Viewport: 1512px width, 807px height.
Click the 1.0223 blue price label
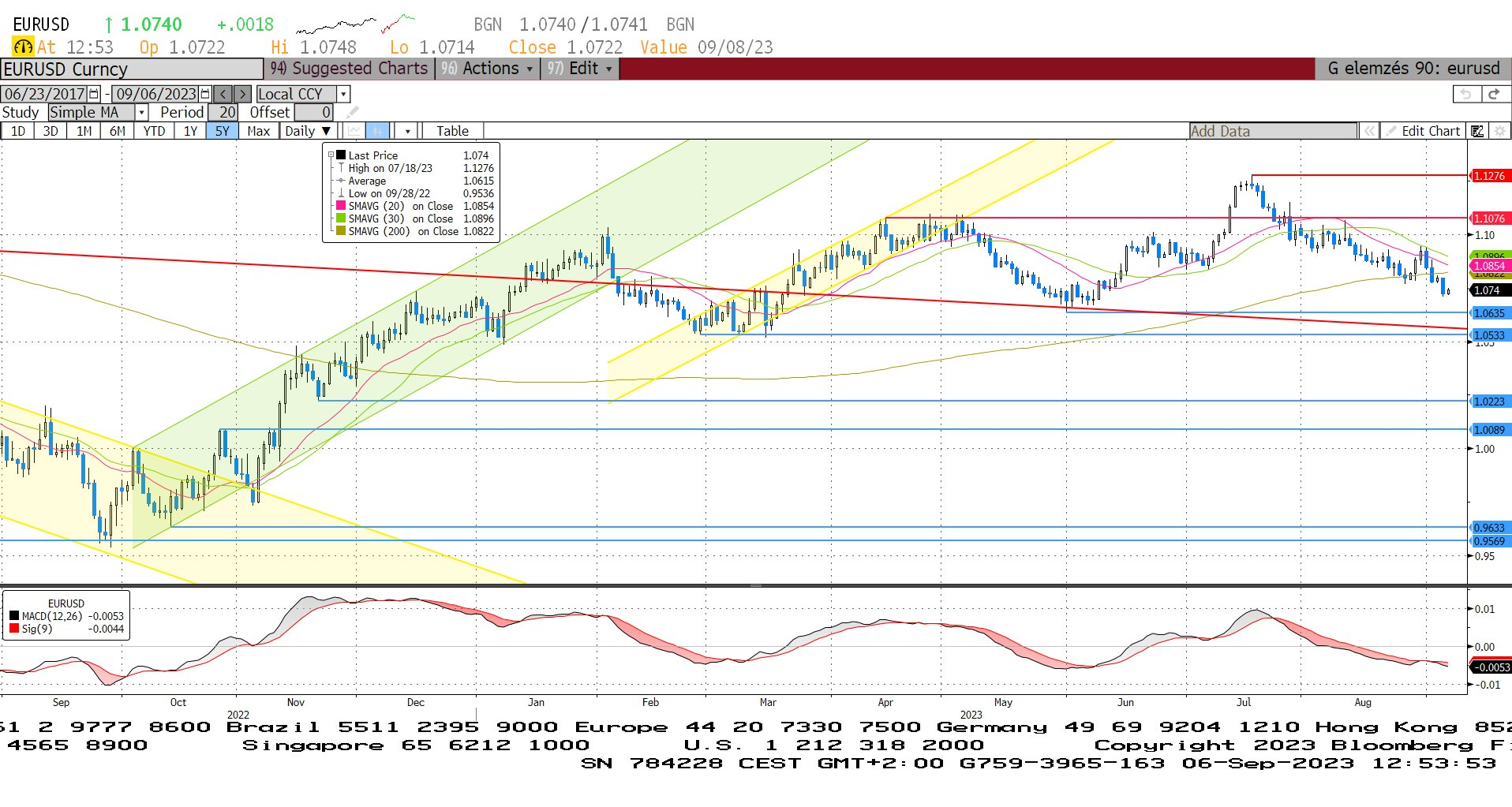(1489, 402)
